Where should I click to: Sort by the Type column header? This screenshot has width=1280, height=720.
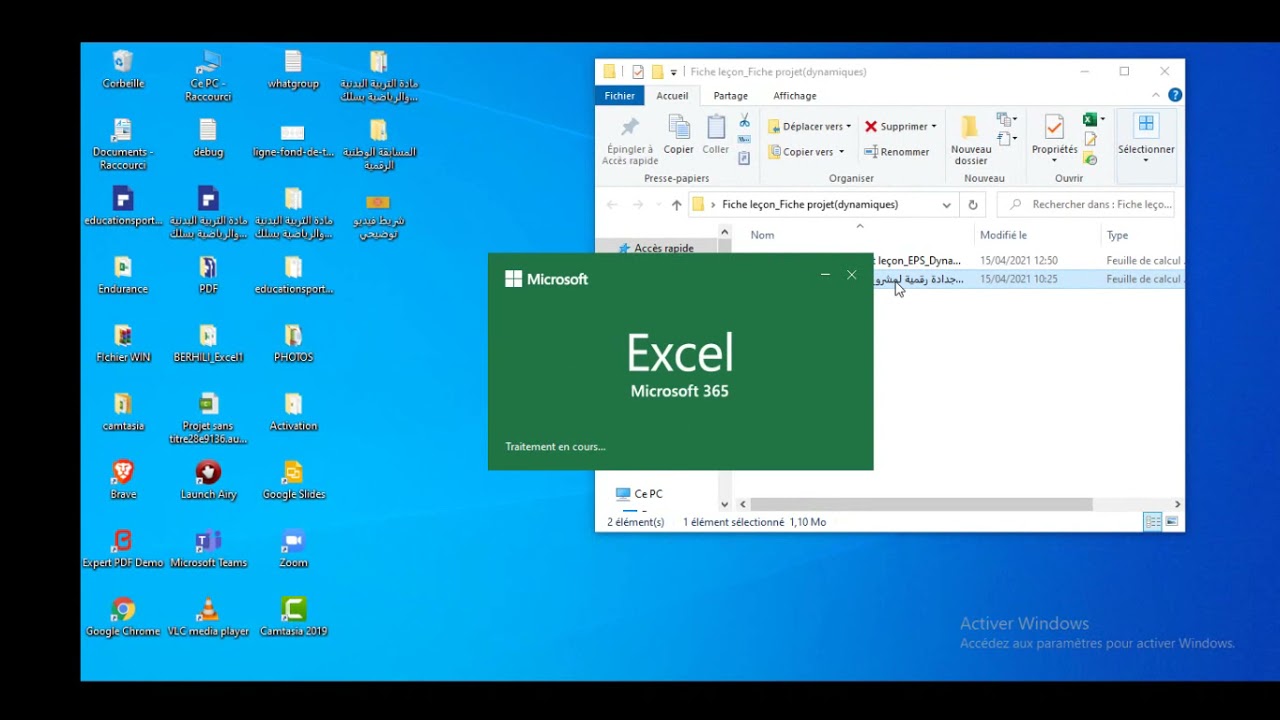1117,235
